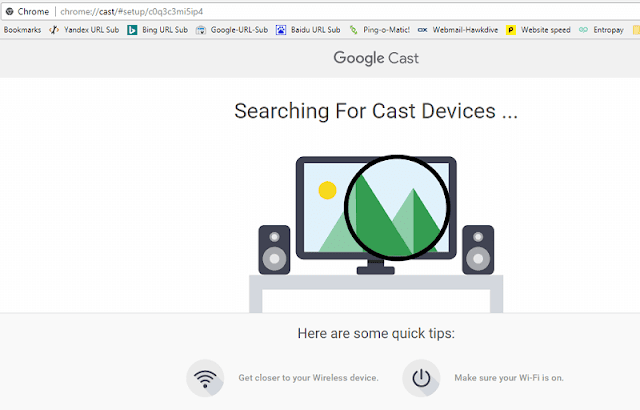Image resolution: width=640 pixels, height=410 pixels.
Task: Click the Wi-Fi signal tip icon
Action: pos(205,378)
